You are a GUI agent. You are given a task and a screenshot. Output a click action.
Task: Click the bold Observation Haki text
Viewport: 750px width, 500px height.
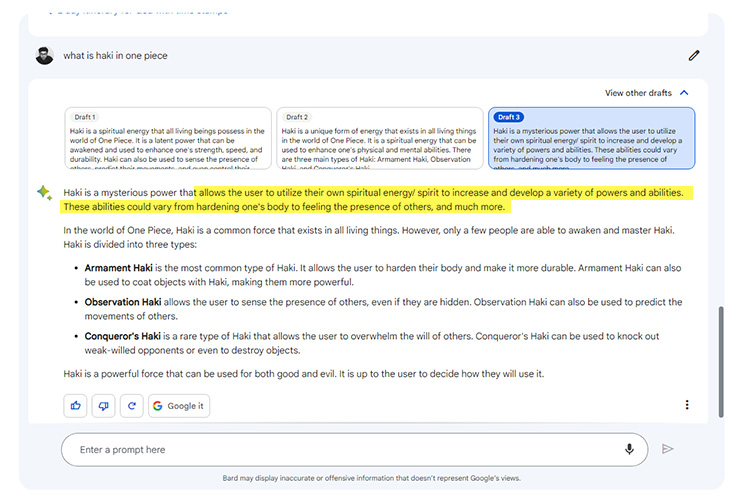123,302
